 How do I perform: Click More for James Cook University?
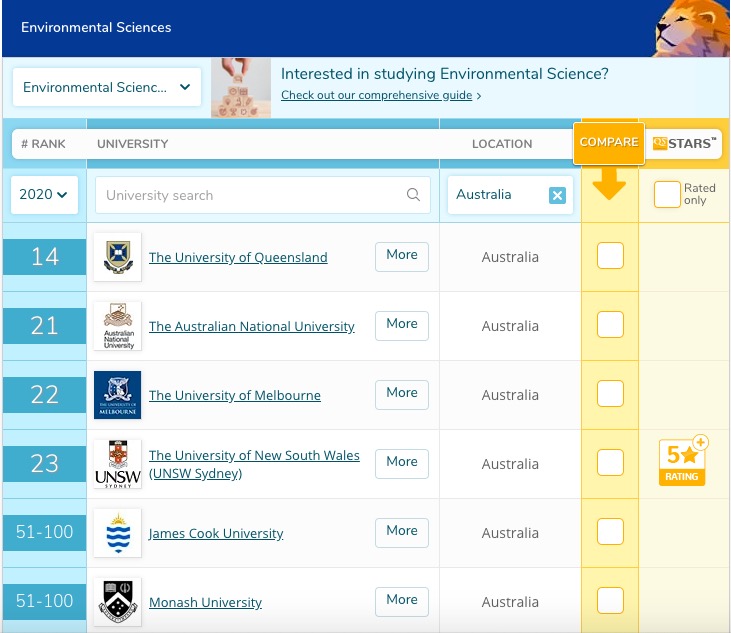(402, 532)
